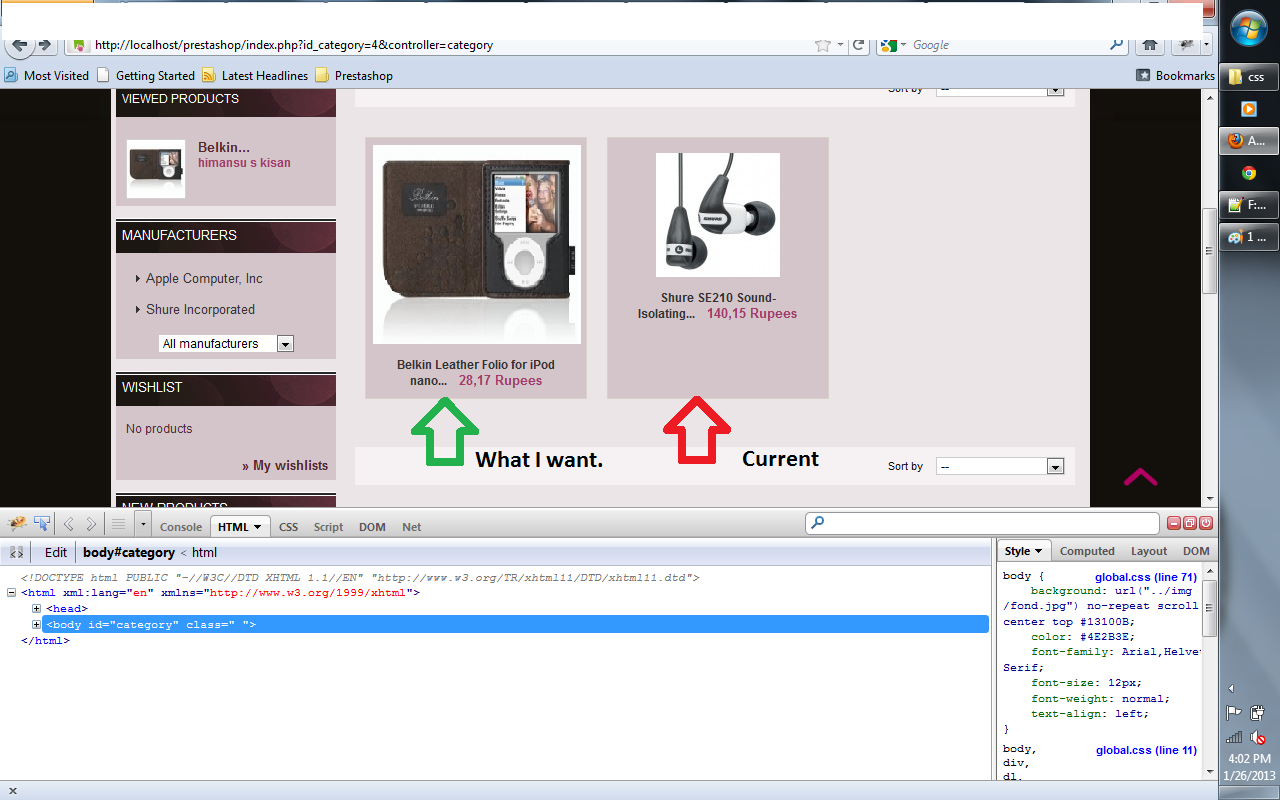Launch Windows Media Player from the taskbar
The width and height of the screenshot is (1280, 800).
(1249, 108)
